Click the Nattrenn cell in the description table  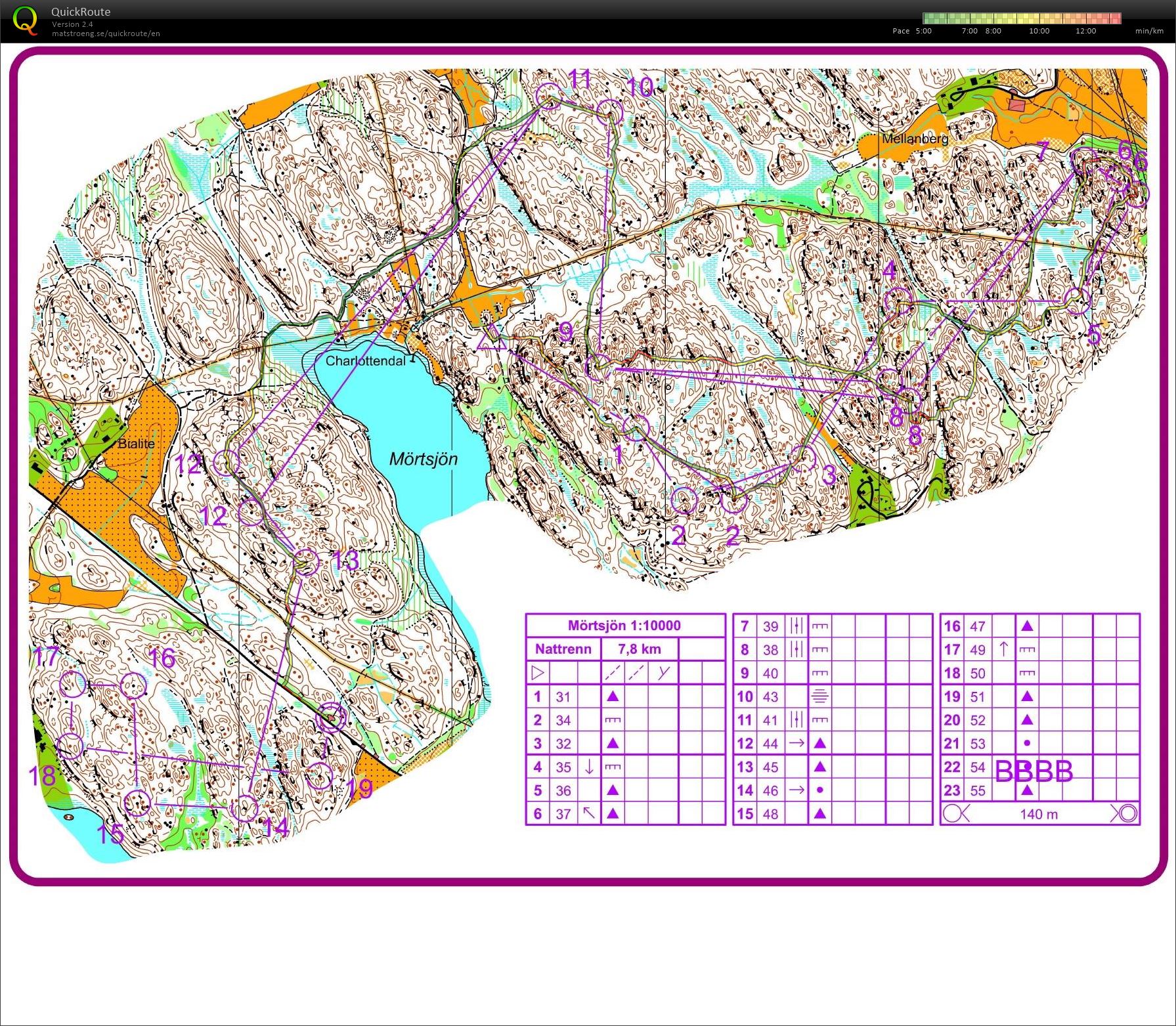pos(563,649)
